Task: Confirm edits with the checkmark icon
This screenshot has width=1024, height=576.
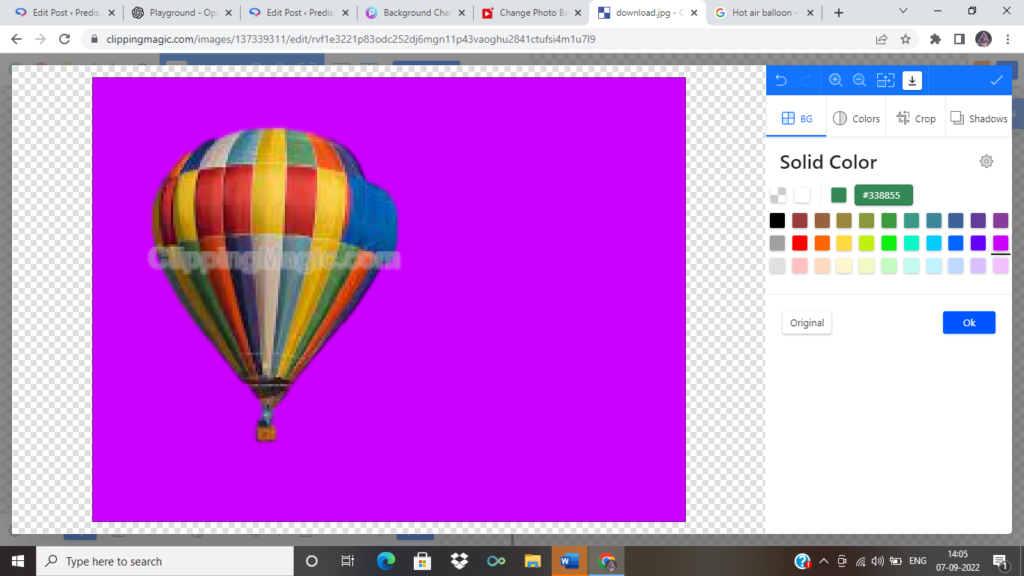Action: coord(996,80)
